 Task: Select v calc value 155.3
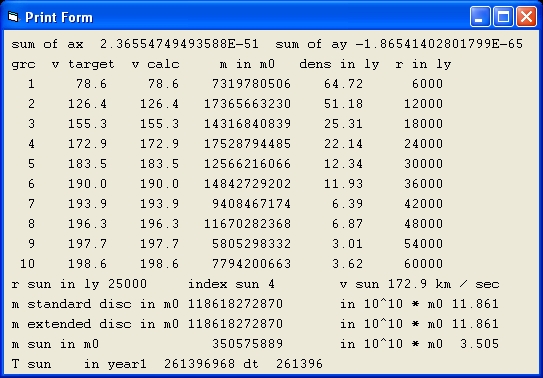coord(159,124)
